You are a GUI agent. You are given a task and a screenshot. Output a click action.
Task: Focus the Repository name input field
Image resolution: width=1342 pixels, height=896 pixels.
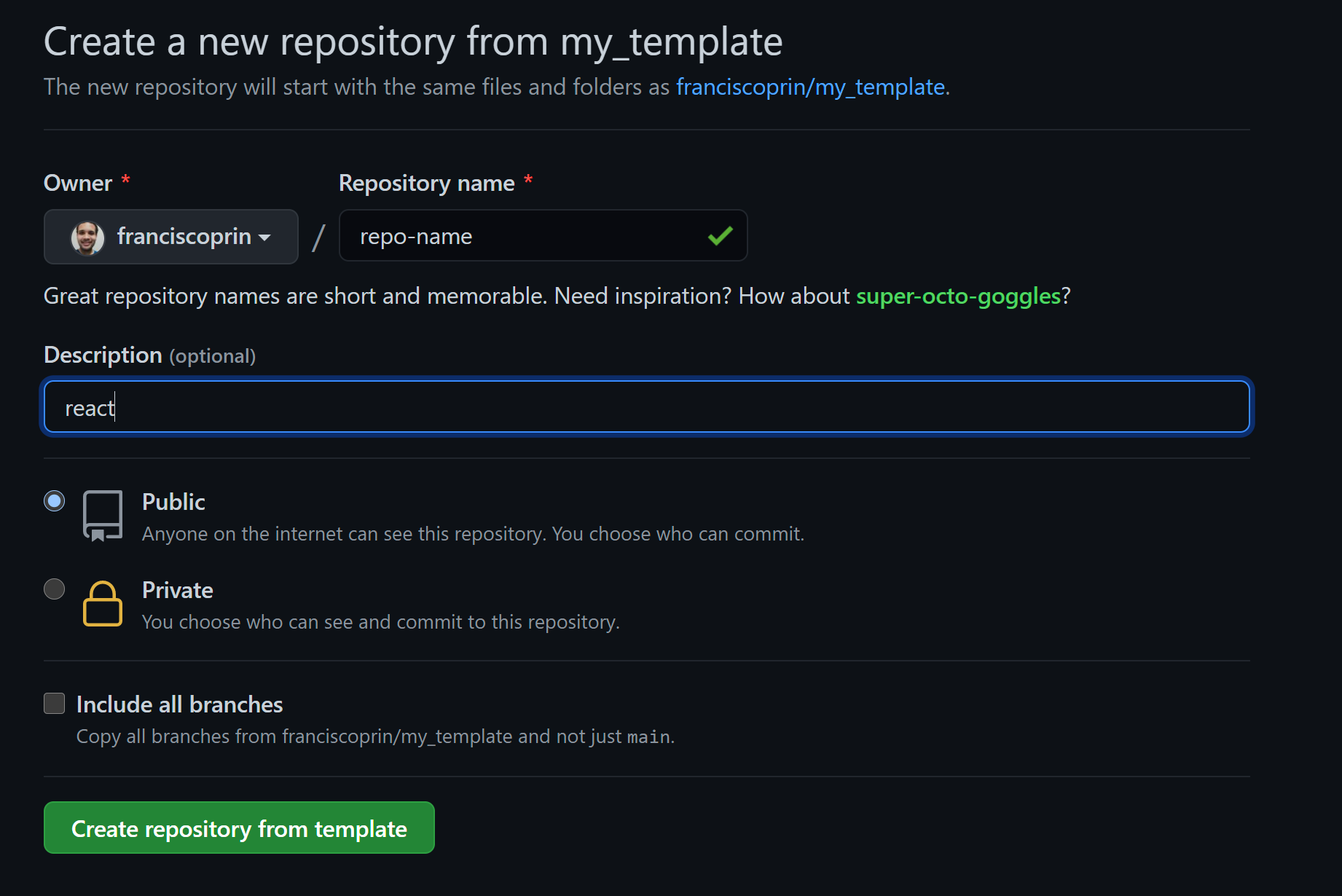(543, 235)
